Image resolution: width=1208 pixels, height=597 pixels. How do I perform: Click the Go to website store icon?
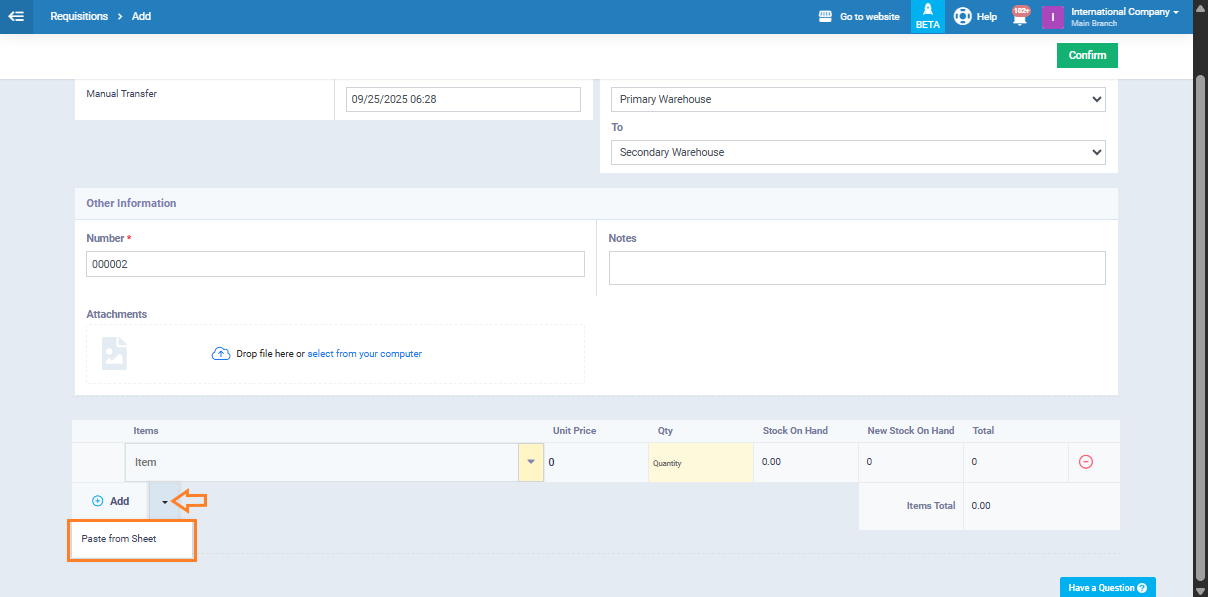coord(825,17)
